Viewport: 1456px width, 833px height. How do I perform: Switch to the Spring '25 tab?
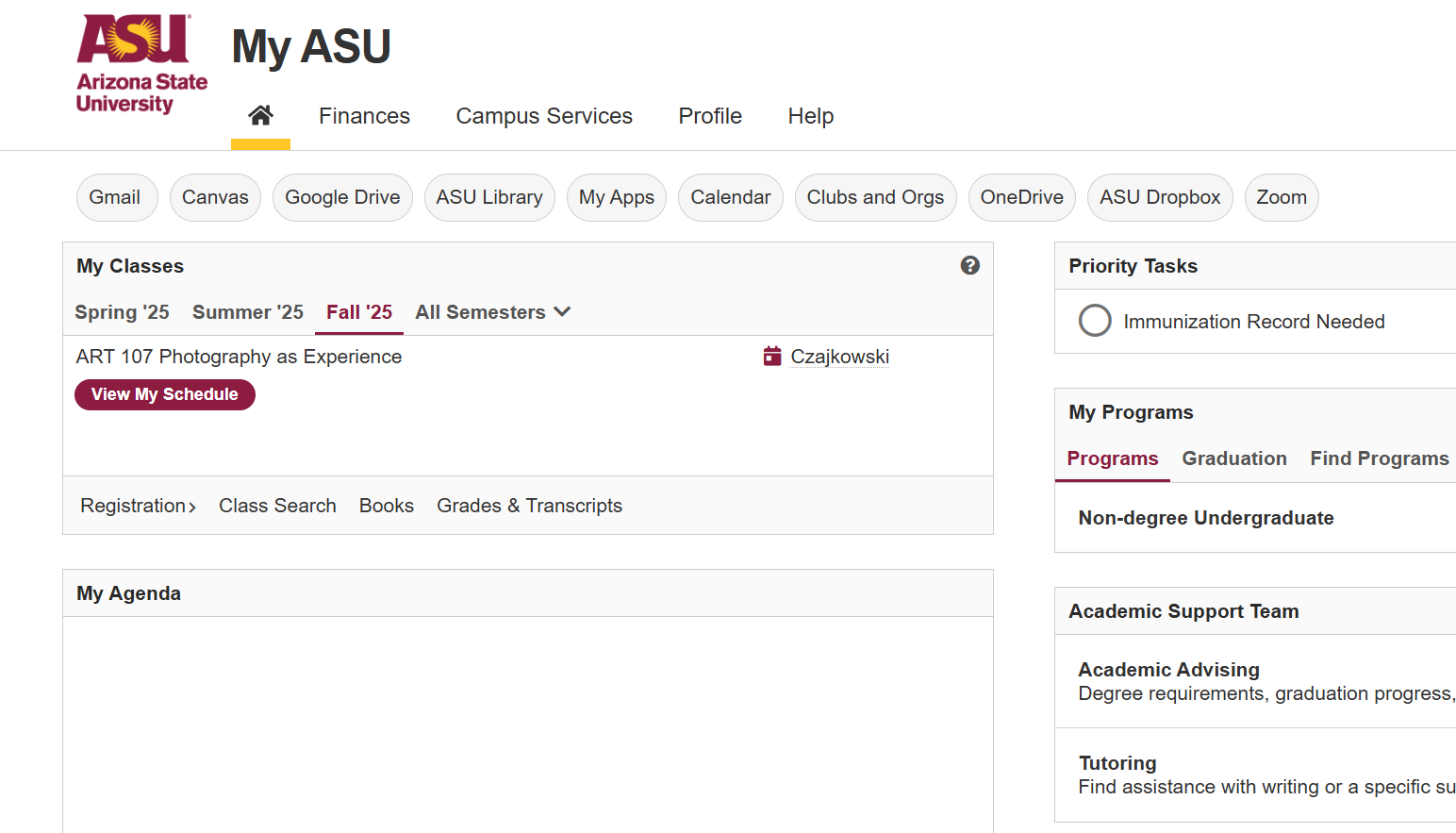click(x=123, y=312)
